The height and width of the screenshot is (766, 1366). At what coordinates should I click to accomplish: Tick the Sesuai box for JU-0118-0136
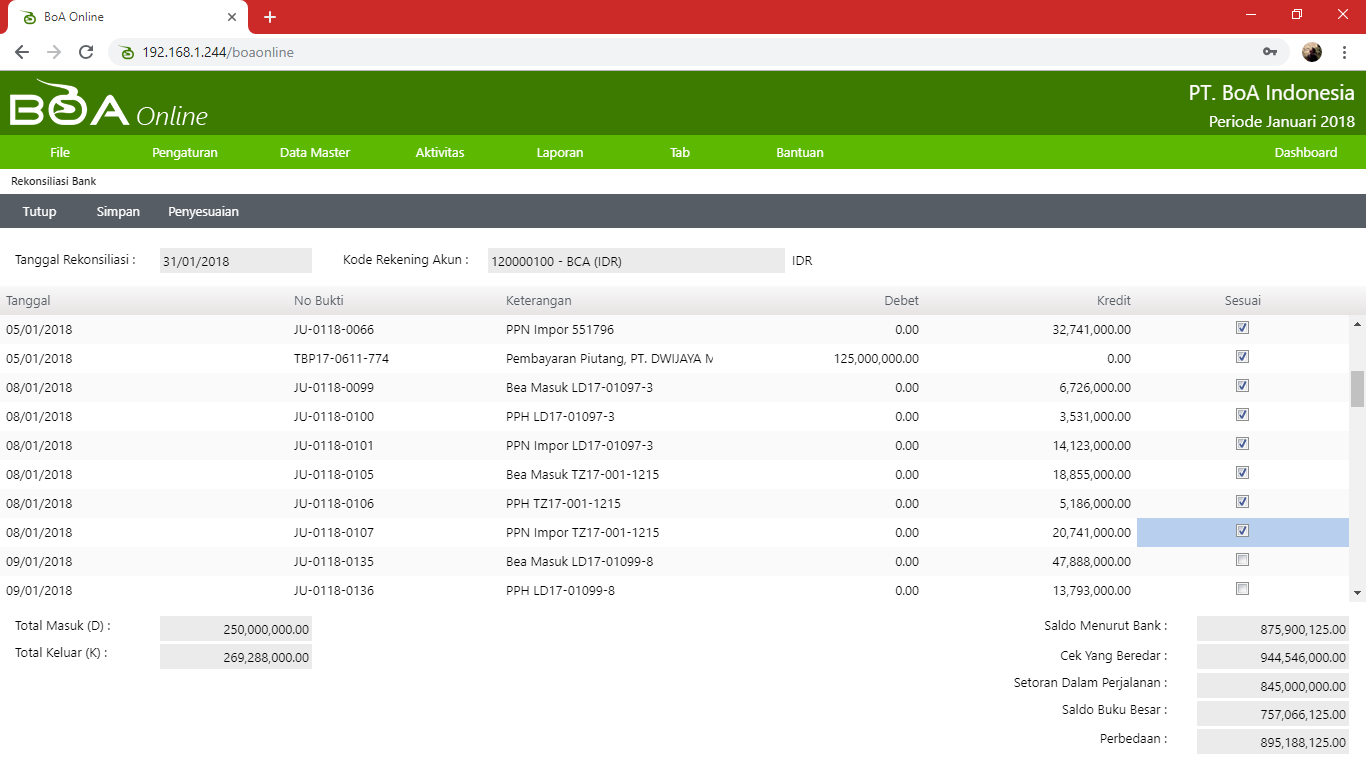(x=1242, y=589)
